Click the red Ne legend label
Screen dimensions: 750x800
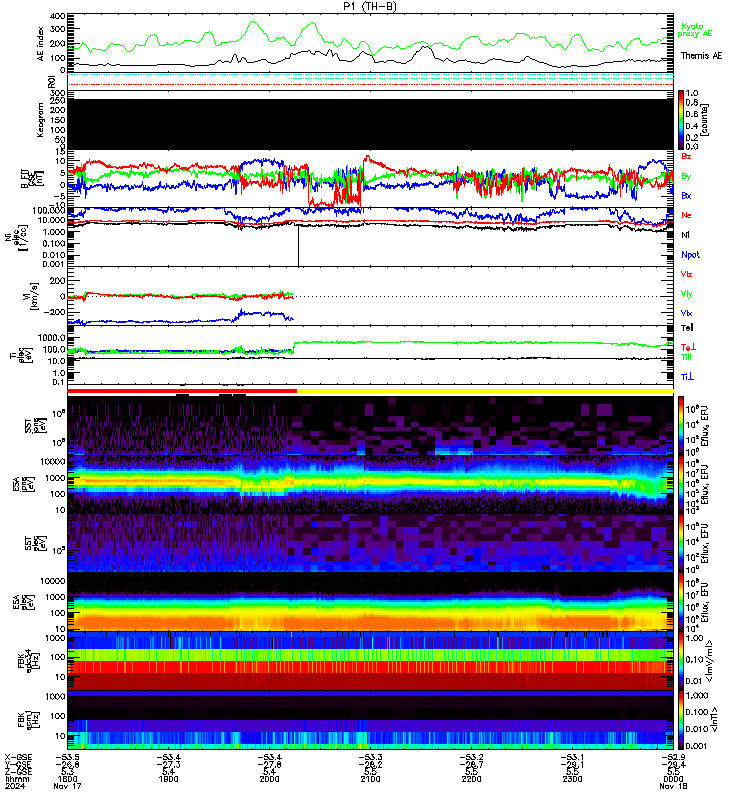point(686,215)
